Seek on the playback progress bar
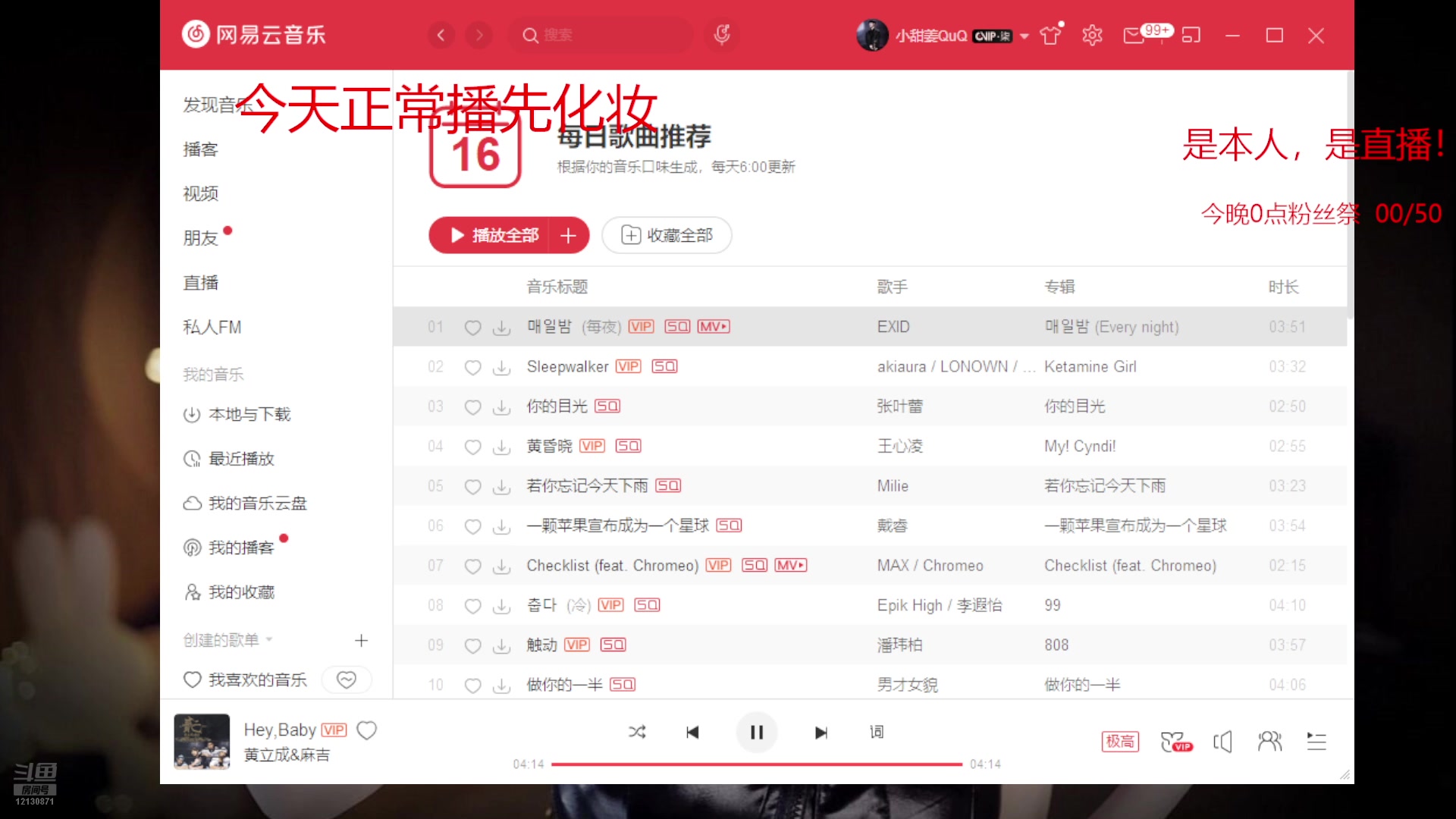Image resolution: width=1456 pixels, height=819 pixels. click(x=757, y=764)
